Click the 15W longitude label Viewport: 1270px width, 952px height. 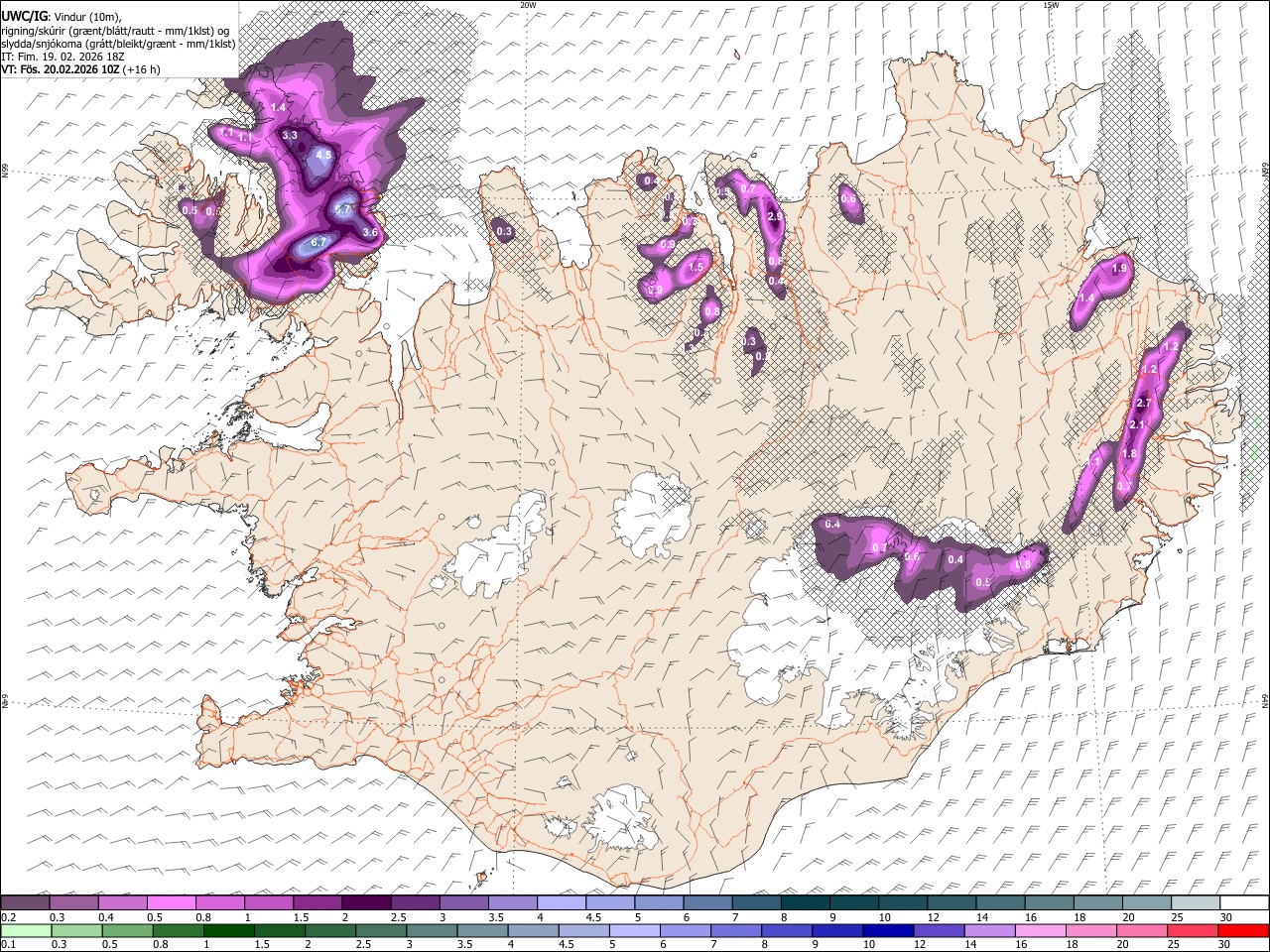(x=1050, y=5)
